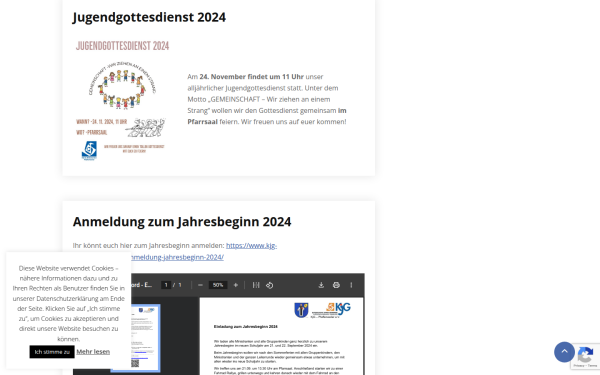Click the scroll-to-top arrow button
The image size is (600, 375).
tap(564, 352)
